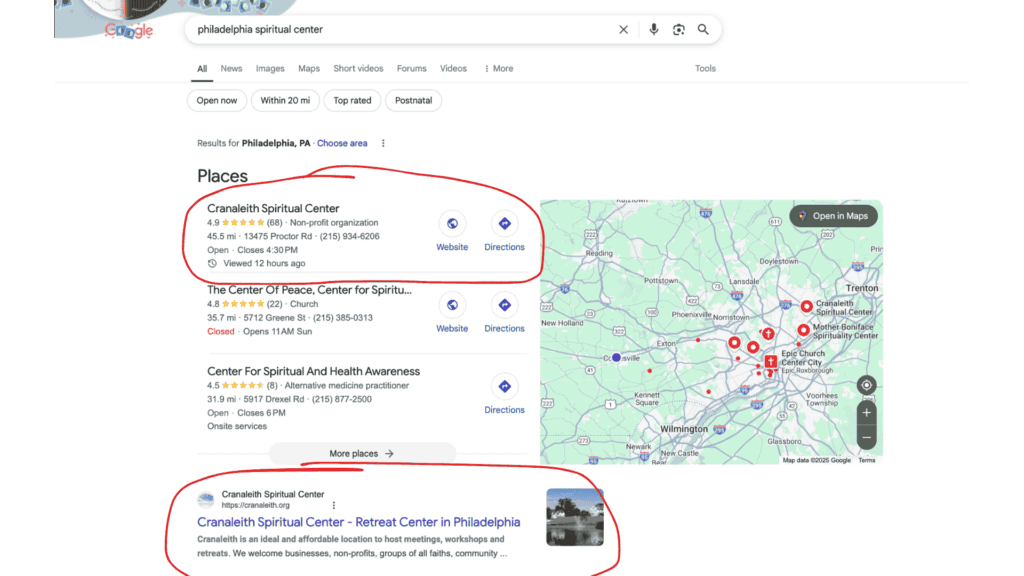1024x576 pixels.
Task: Open Website icon for The Center Of Peace
Action: point(452,305)
